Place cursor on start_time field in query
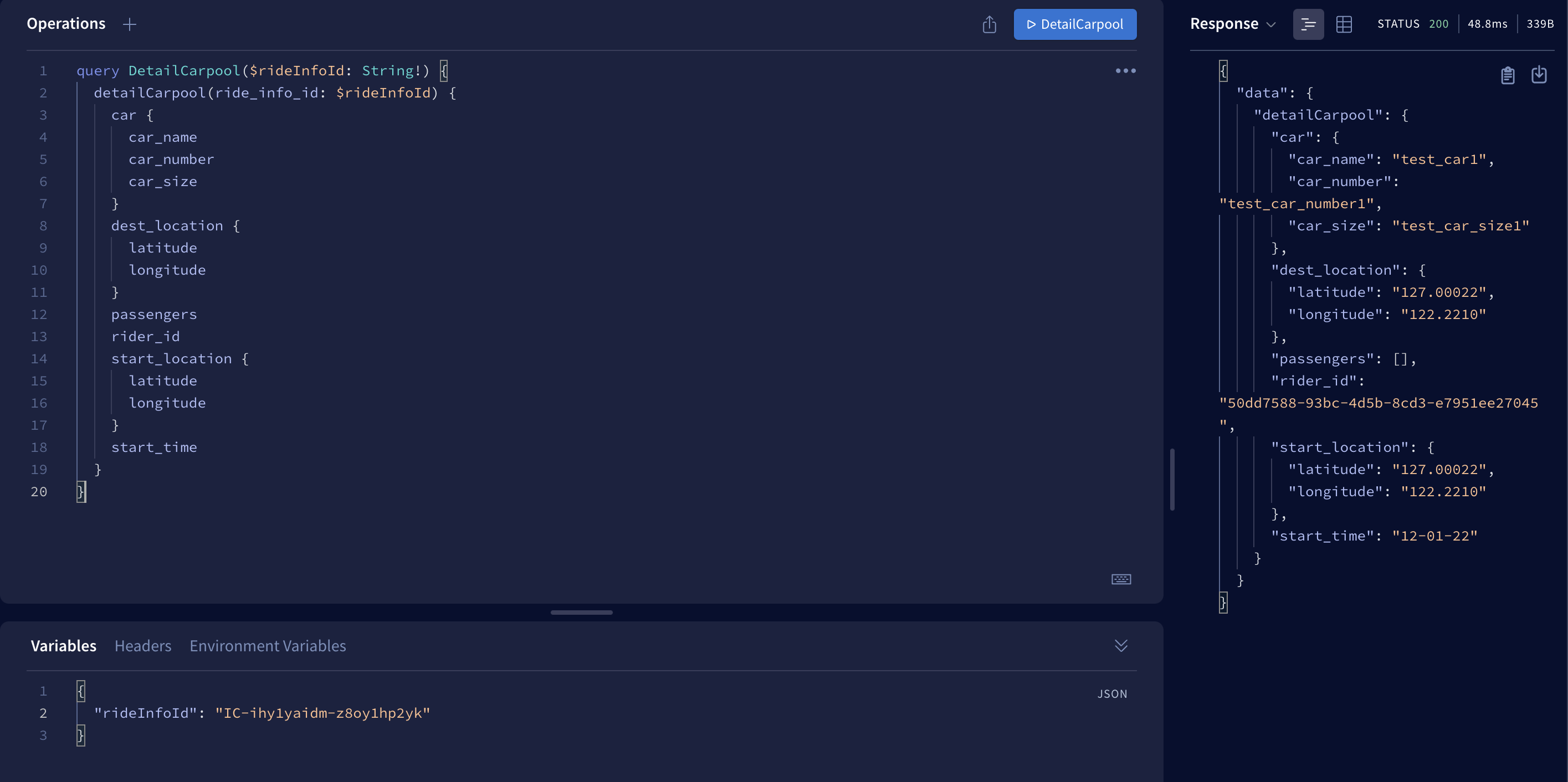The image size is (1568, 782). point(154,447)
